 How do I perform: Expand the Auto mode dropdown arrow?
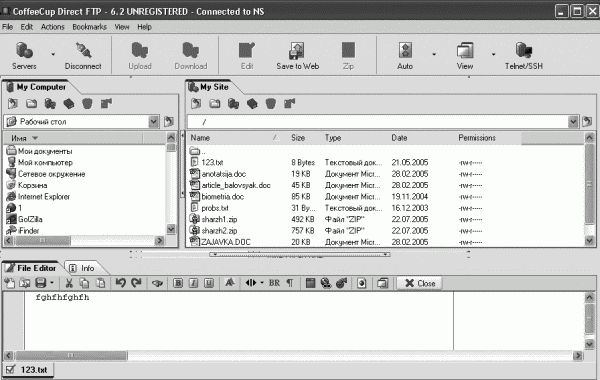[x=434, y=54]
